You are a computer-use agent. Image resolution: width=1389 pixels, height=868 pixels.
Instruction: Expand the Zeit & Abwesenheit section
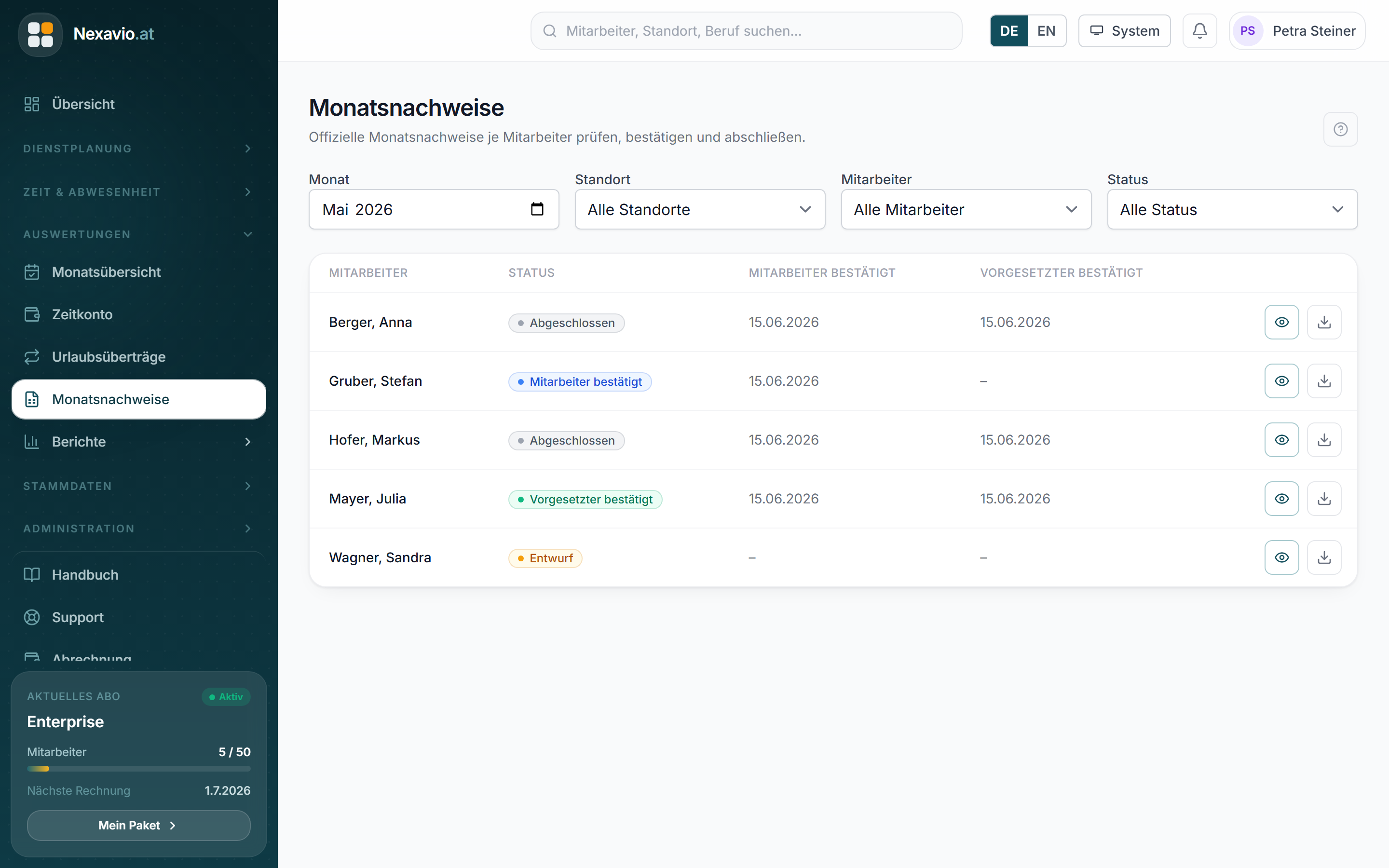click(138, 192)
